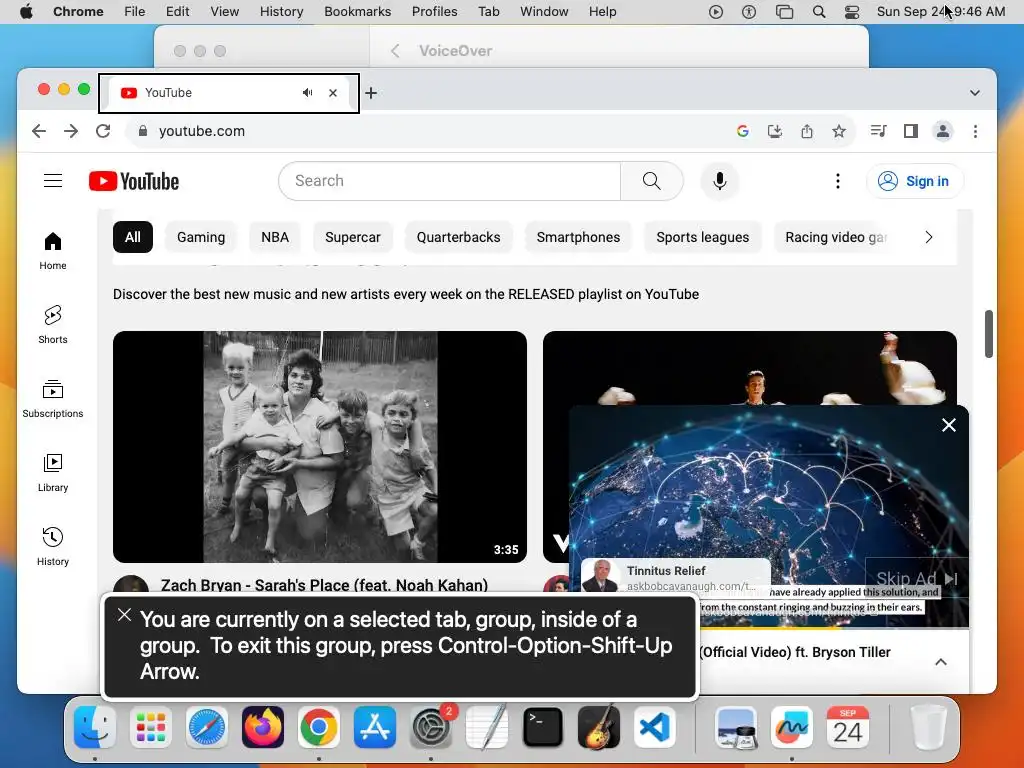Click the search magnifier button
1024x768 pixels.
(651, 181)
